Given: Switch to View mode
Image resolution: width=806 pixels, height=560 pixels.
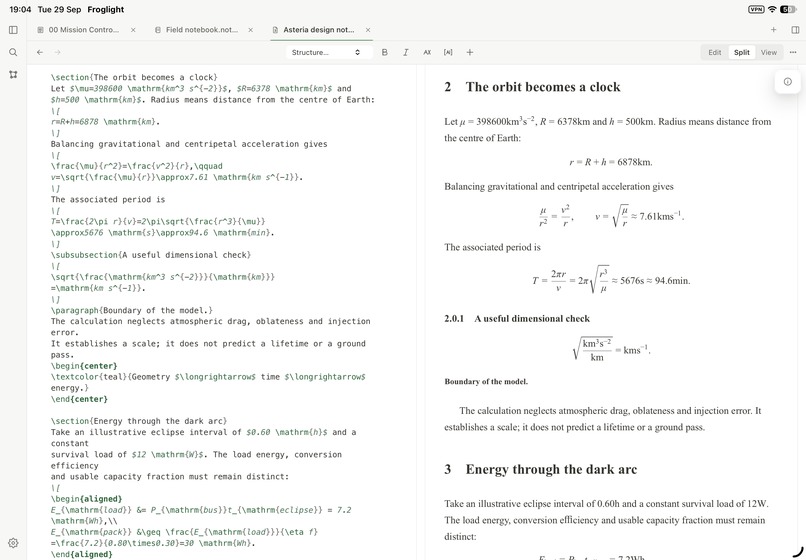Looking at the screenshot, I should pyautogui.click(x=769, y=52).
